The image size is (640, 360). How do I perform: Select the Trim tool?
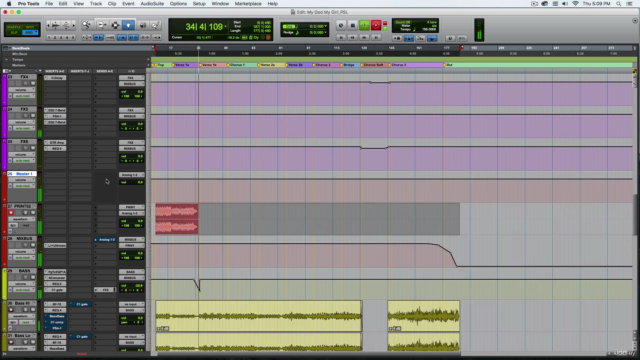pos(102,25)
